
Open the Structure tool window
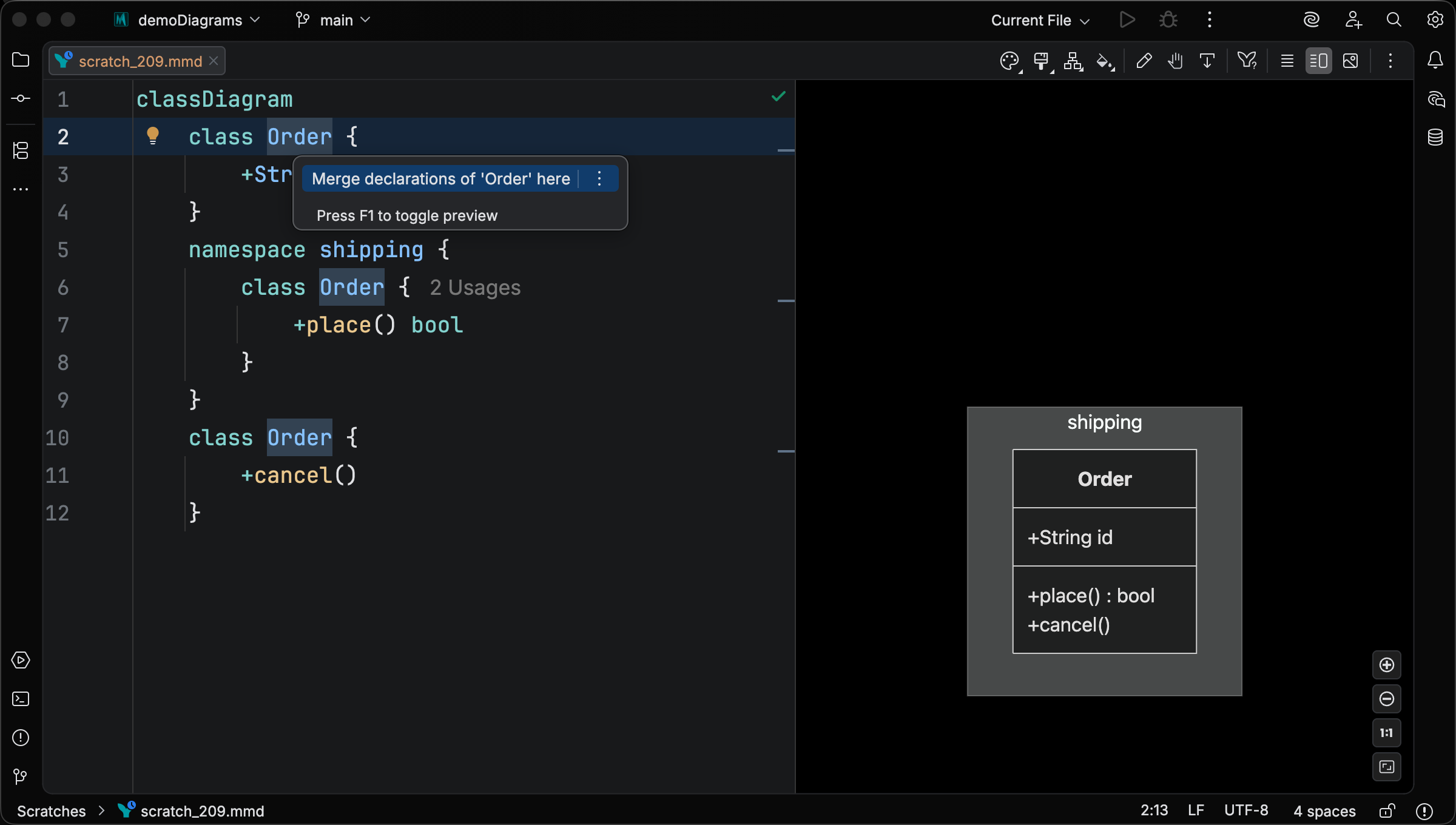[21, 150]
